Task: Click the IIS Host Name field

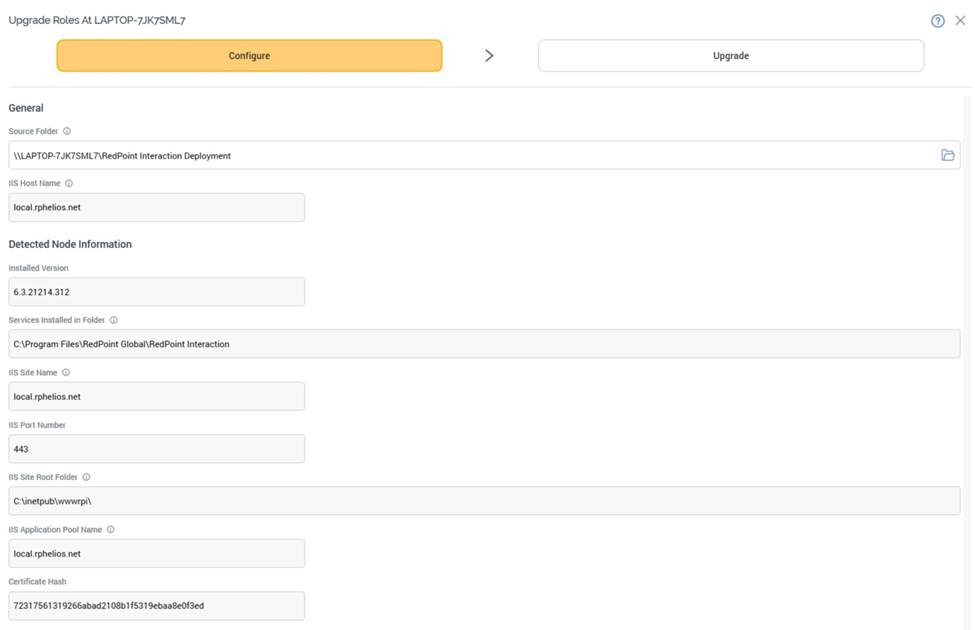Action: [156, 207]
